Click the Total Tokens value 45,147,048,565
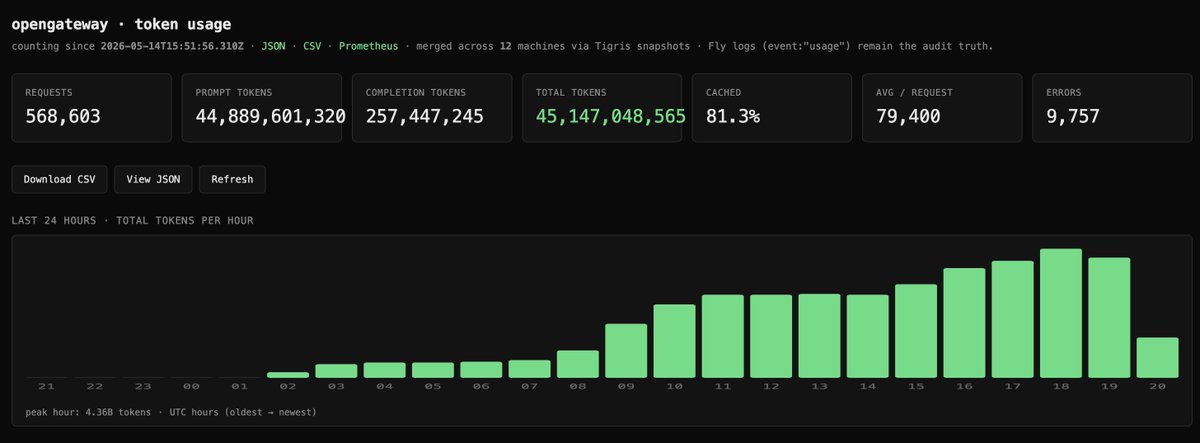 click(x=610, y=116)
